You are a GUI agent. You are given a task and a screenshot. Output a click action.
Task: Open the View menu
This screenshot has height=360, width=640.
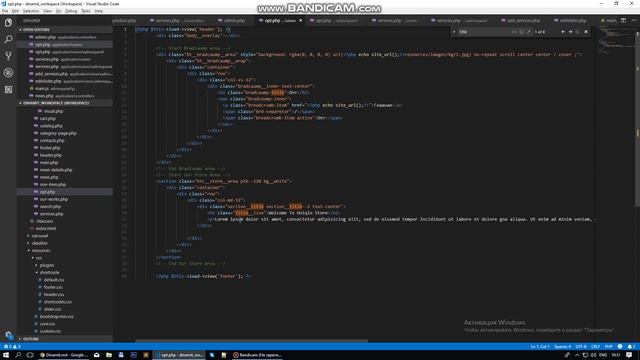48,11
